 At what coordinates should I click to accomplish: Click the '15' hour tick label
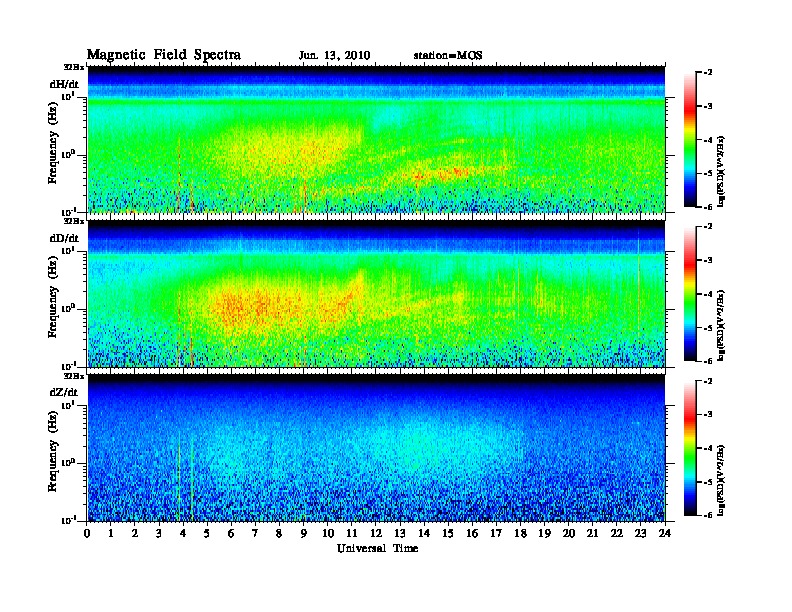448,533
